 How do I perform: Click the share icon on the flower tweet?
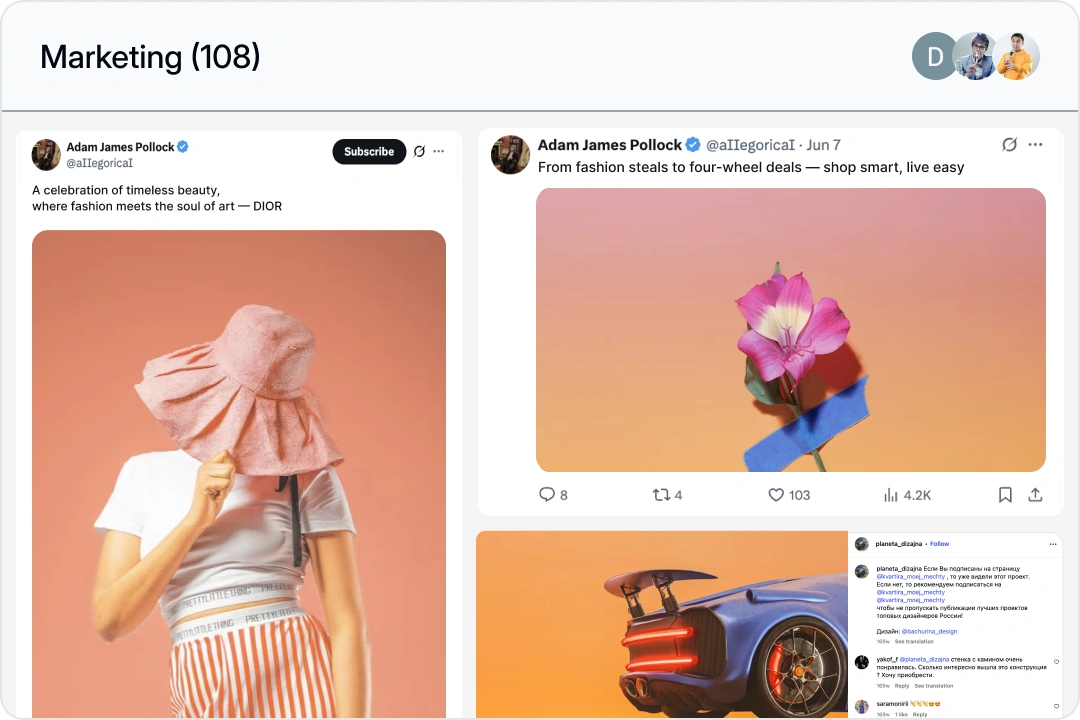pos(1035,494)
